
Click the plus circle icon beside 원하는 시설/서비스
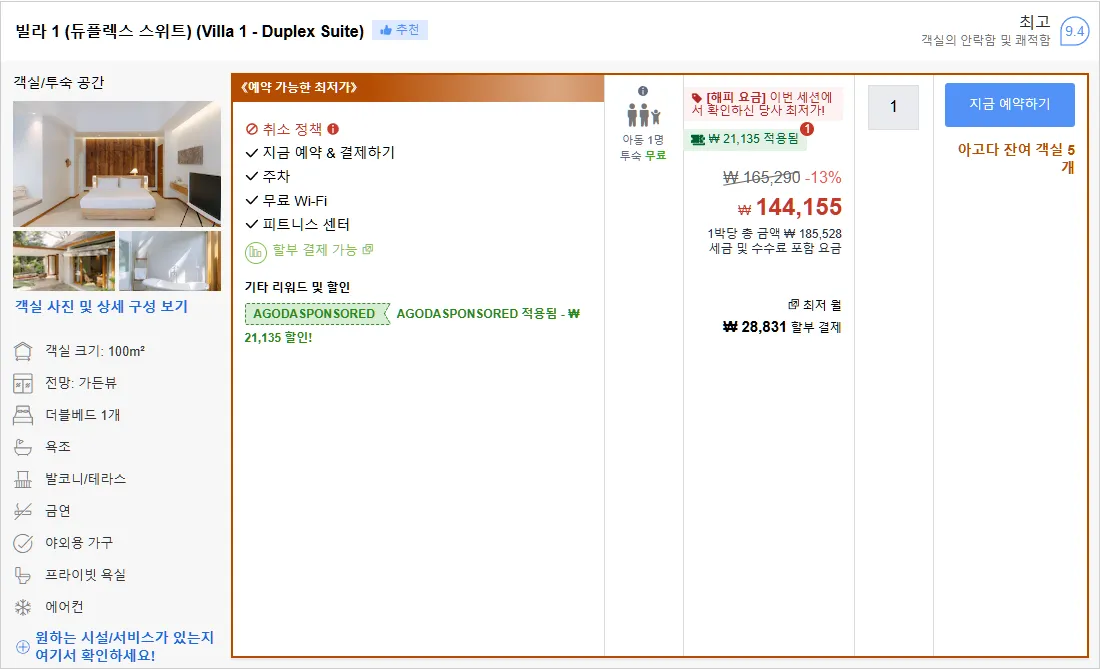point(23,647)
